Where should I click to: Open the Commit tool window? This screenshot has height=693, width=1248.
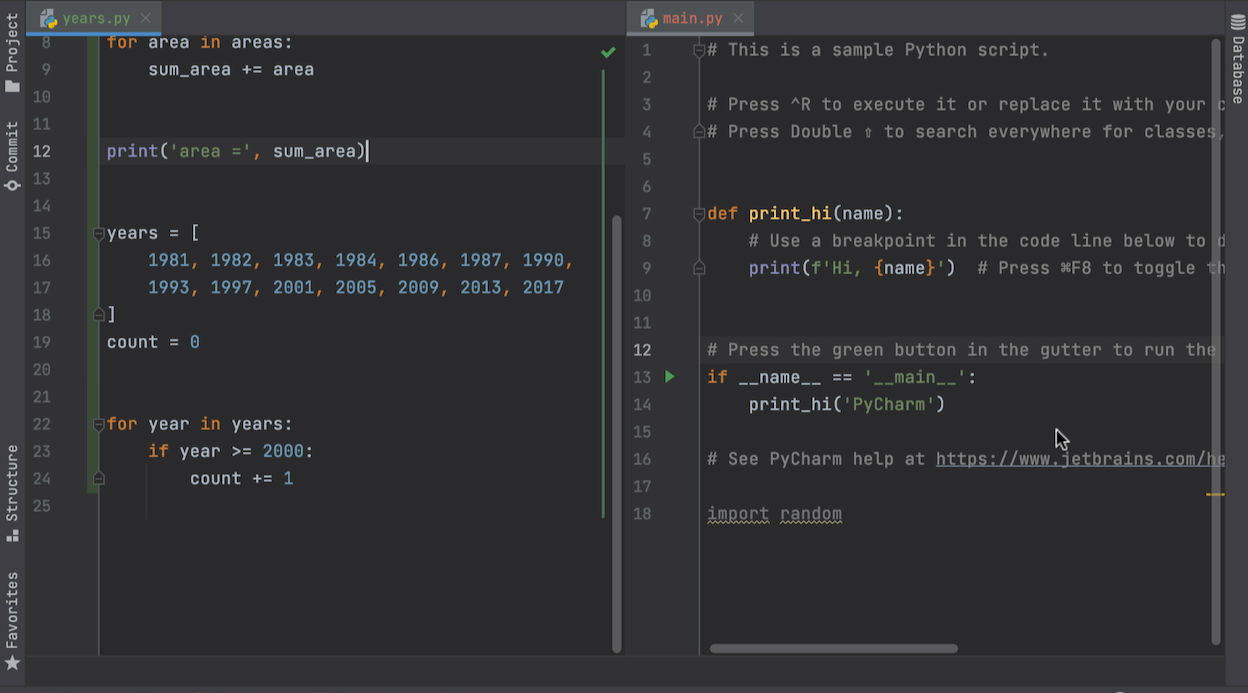coord(12,156)
